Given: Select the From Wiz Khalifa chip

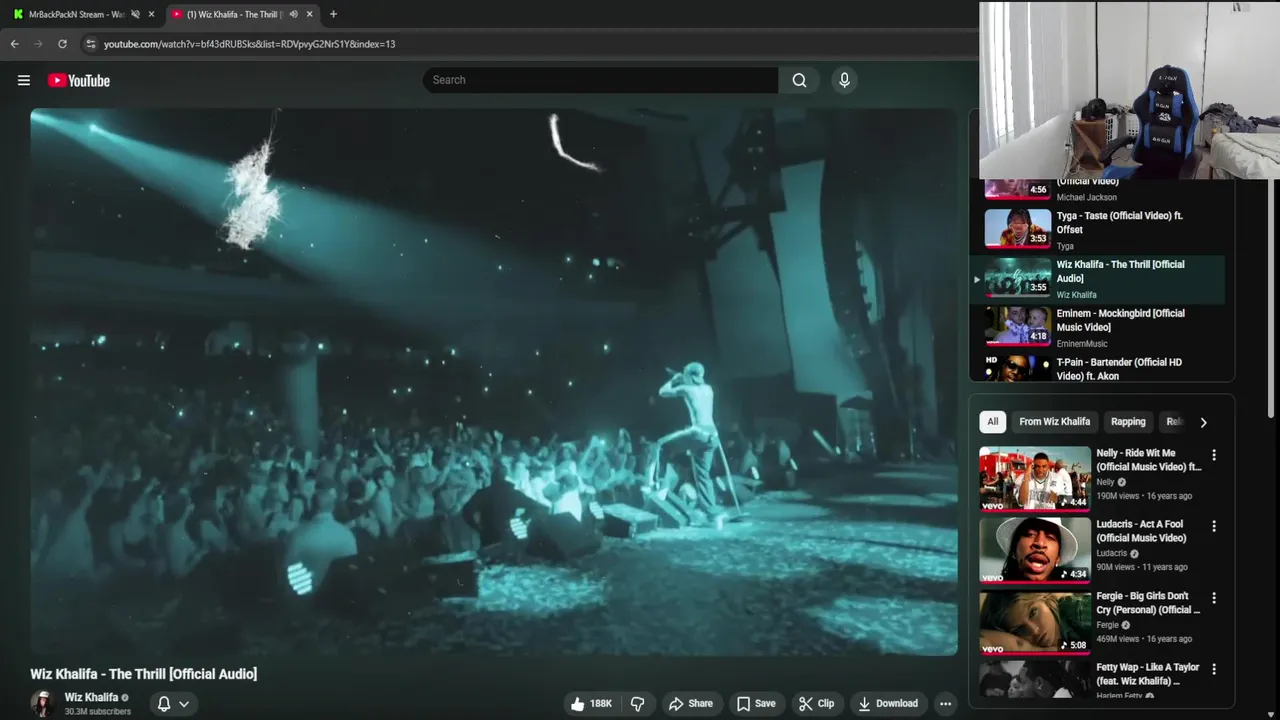Looking at the screenshot, I should pyautogui.click(x=1054, y=422).
